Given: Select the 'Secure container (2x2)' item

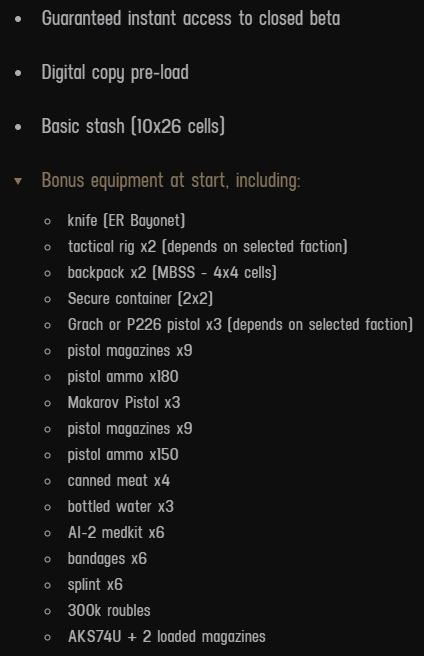Looking at the screenshot, I should [140, 298].
